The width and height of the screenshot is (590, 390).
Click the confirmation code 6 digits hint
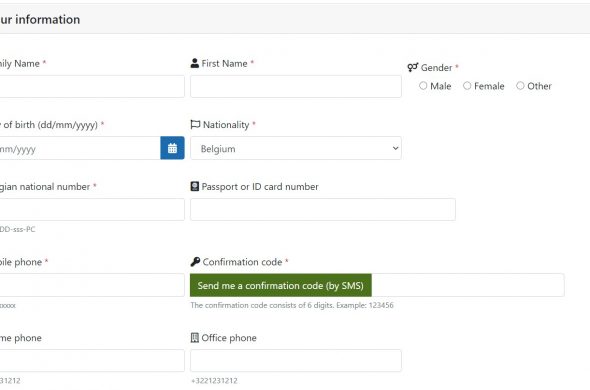coord(292,305)
